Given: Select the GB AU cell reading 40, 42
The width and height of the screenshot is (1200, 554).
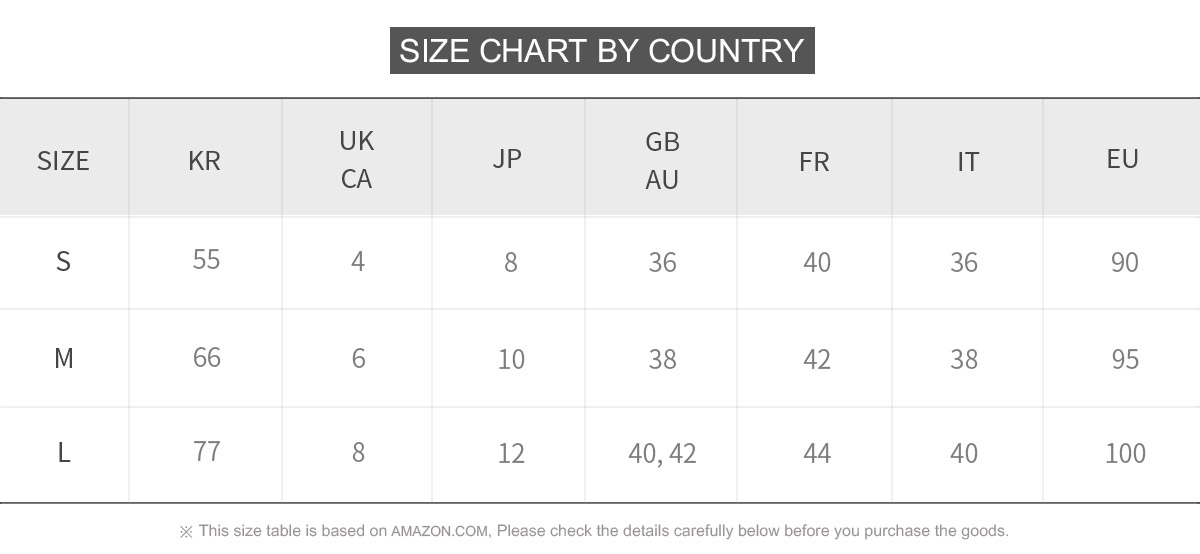Looking at the screenshot, I should click(x=662, y=453).
